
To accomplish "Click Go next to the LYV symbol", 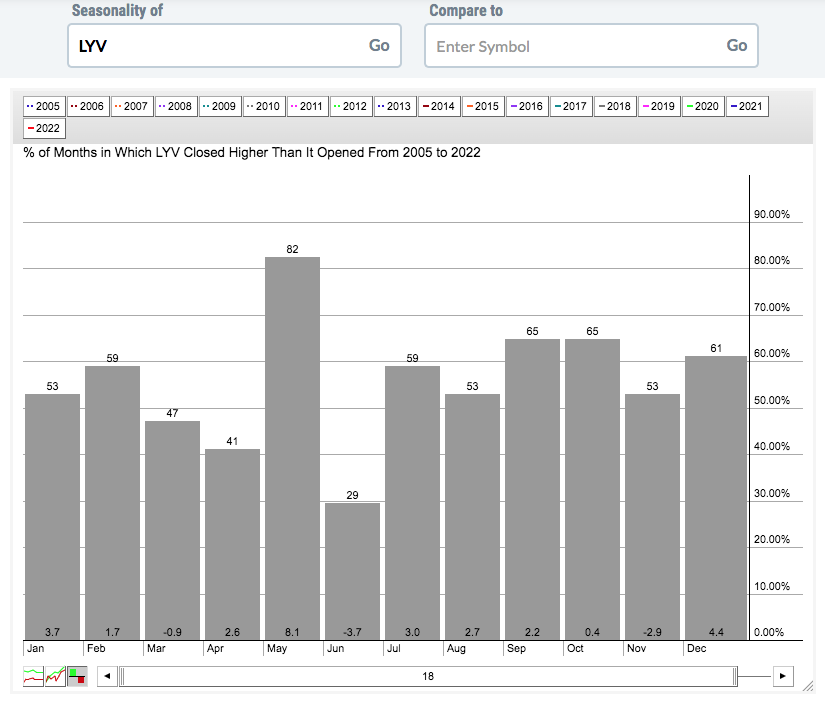I will pos(379,46).
